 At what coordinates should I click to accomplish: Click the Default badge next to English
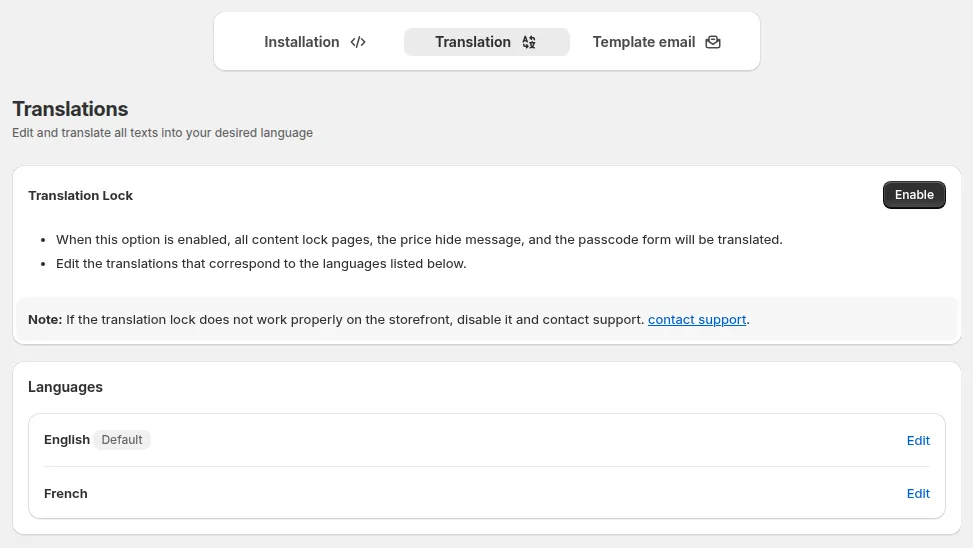[122, 440]
